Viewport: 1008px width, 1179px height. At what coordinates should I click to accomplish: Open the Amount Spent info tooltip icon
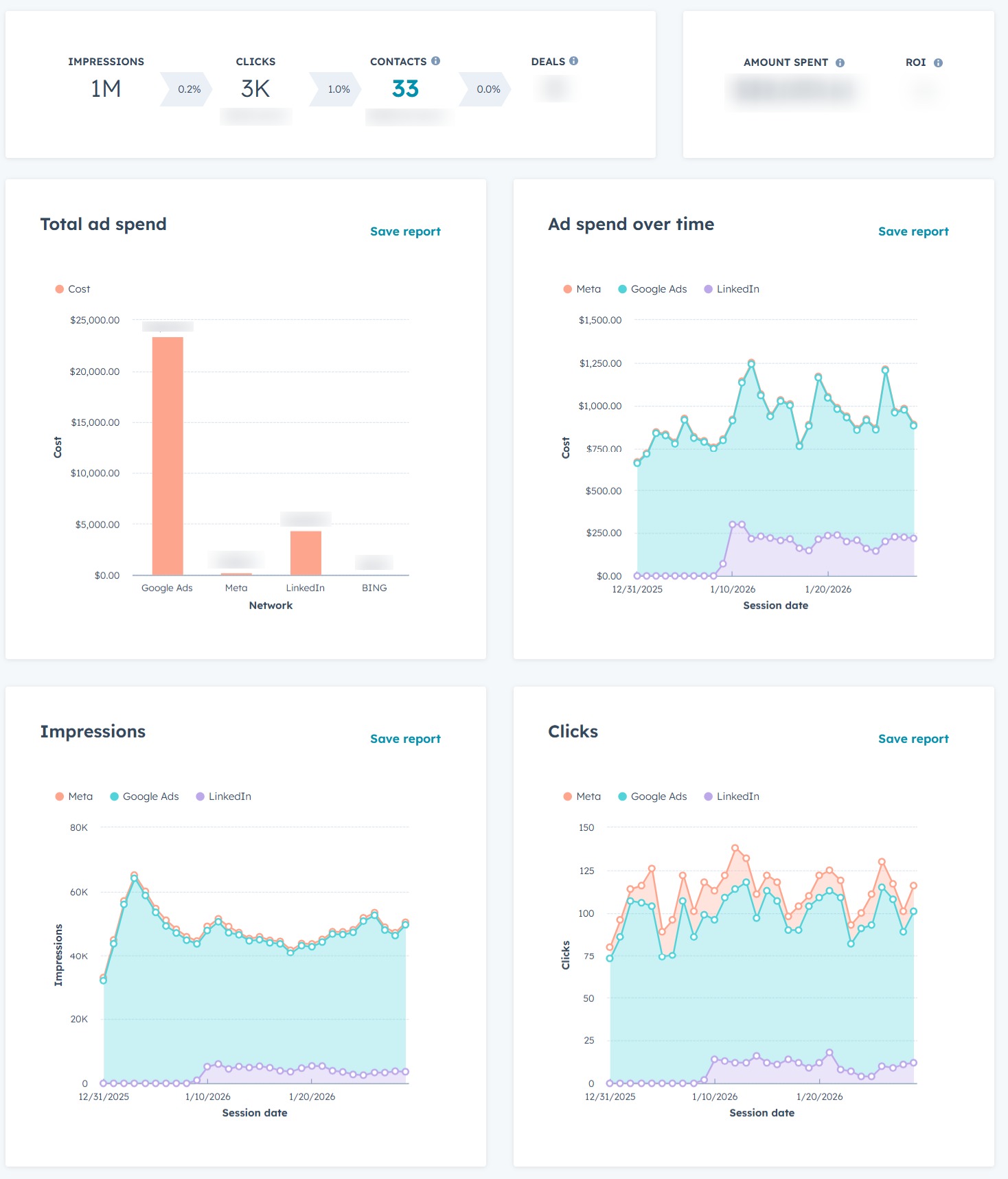coord(840,62)
